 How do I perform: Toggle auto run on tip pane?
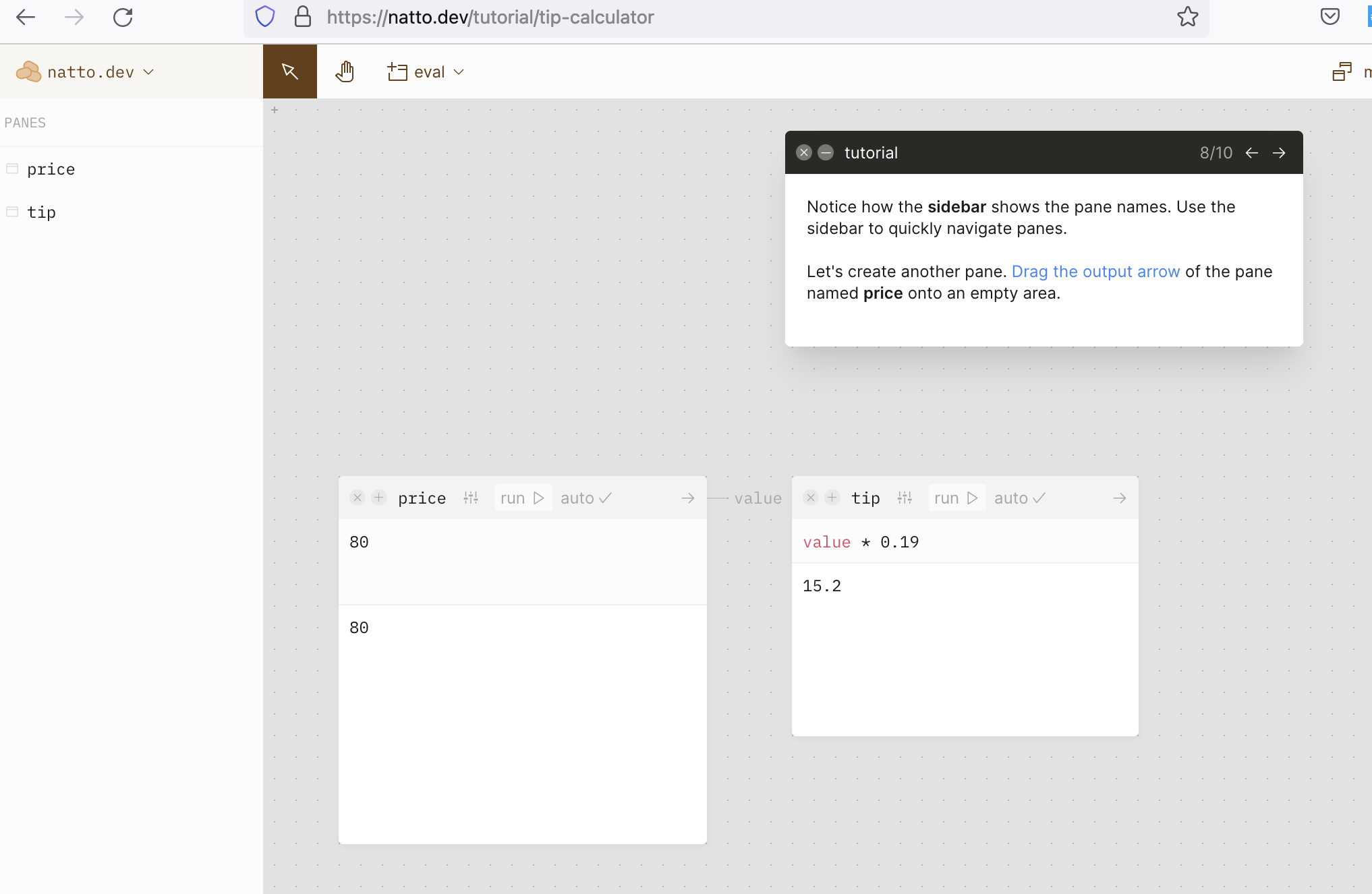[1019, 498]
